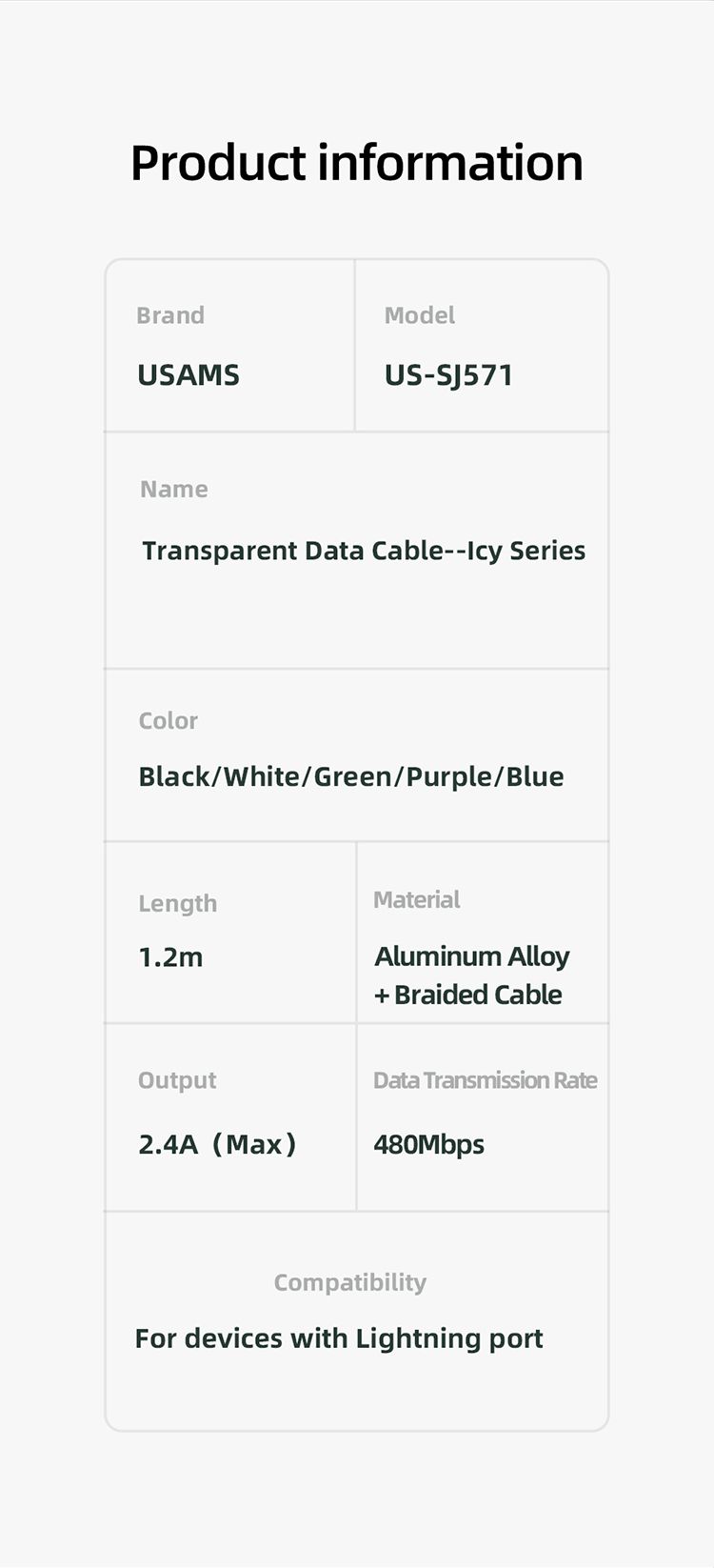The width and height of the screenshot is (714, 1568).
Task: Select the Name field label
Action: click(x=174, y=490)
